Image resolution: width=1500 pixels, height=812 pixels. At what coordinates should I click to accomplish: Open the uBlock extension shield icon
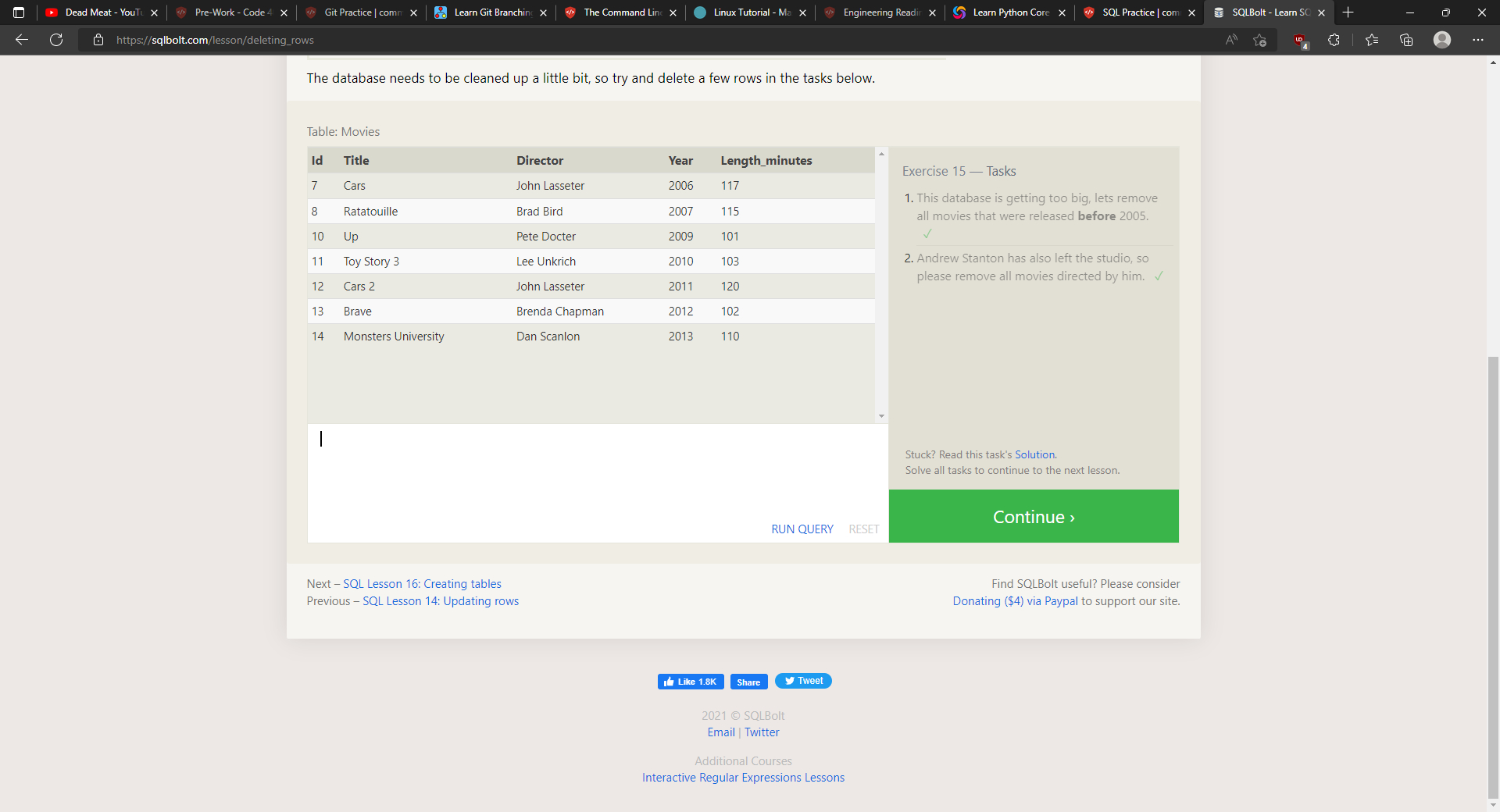pos(1299,40)
